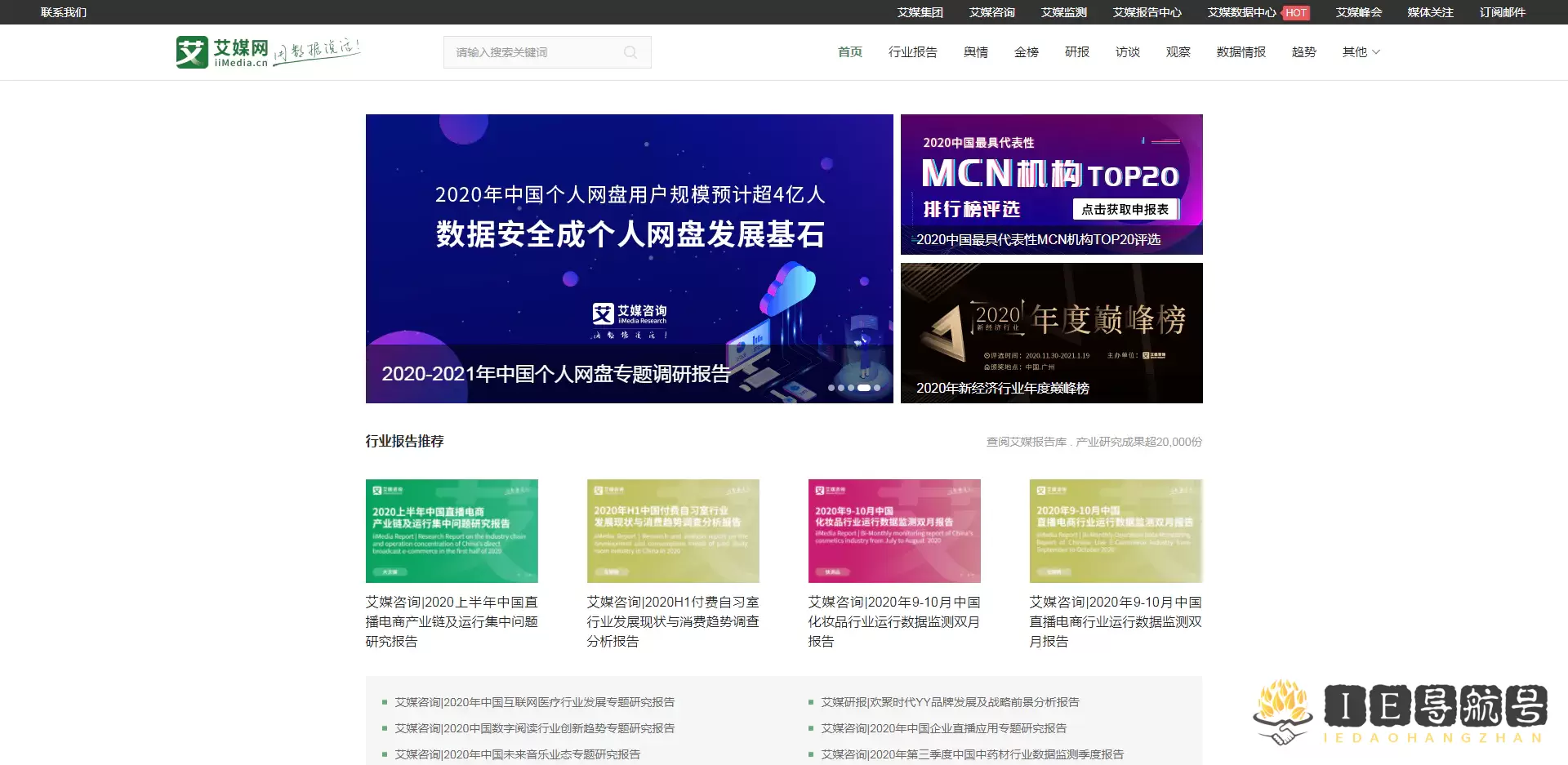Viewport: 1568px width, 765px height.
Task: Select the 金榜 navigation item
Action: click(x=1027, y=52)
